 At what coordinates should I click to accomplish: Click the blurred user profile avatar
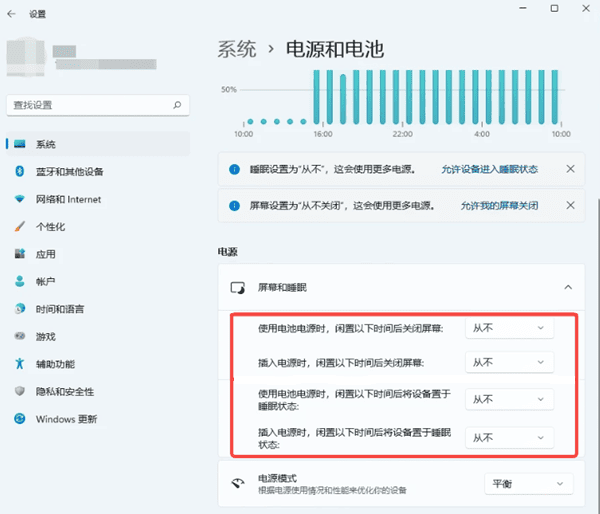point(26,57)
